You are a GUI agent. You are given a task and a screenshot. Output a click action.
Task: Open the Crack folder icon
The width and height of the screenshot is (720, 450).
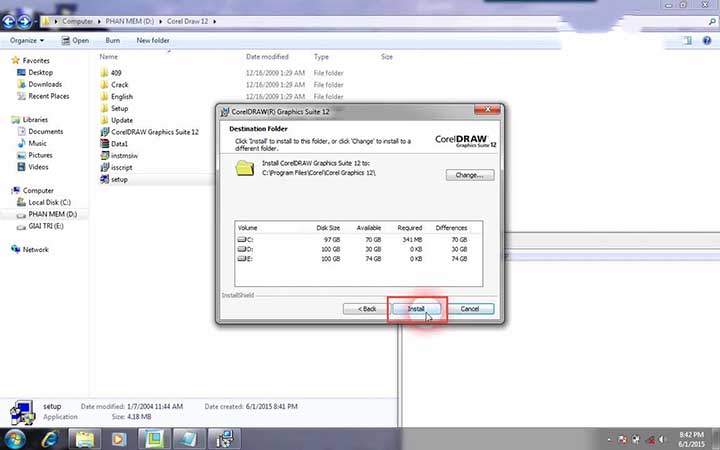[x=105, y=85]
